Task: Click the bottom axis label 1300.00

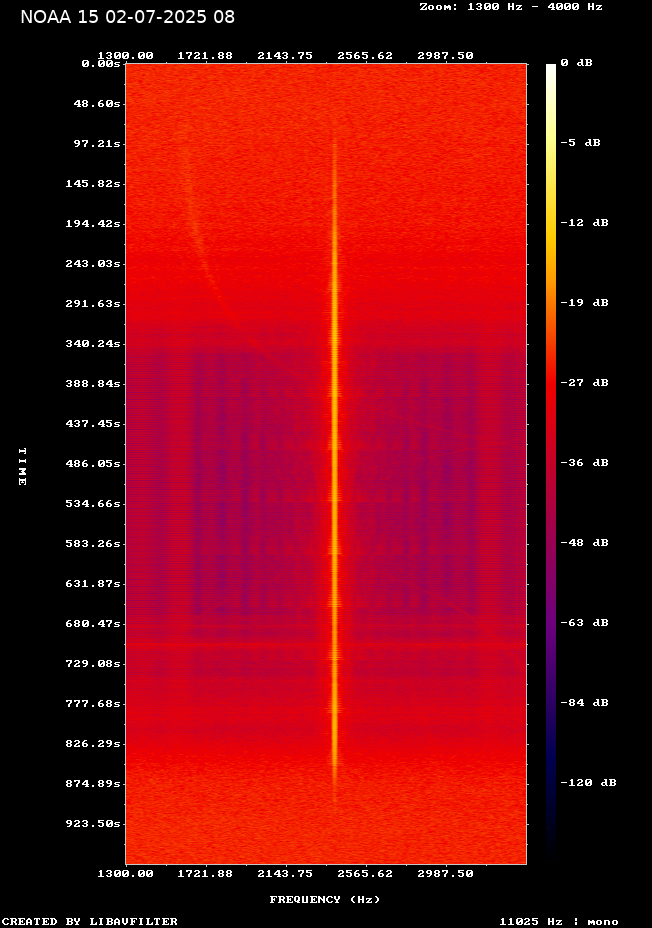Action: point(125,874)
